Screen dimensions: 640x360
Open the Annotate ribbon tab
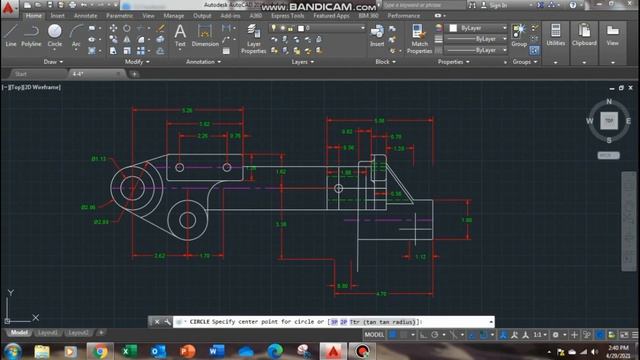point(85,16)
